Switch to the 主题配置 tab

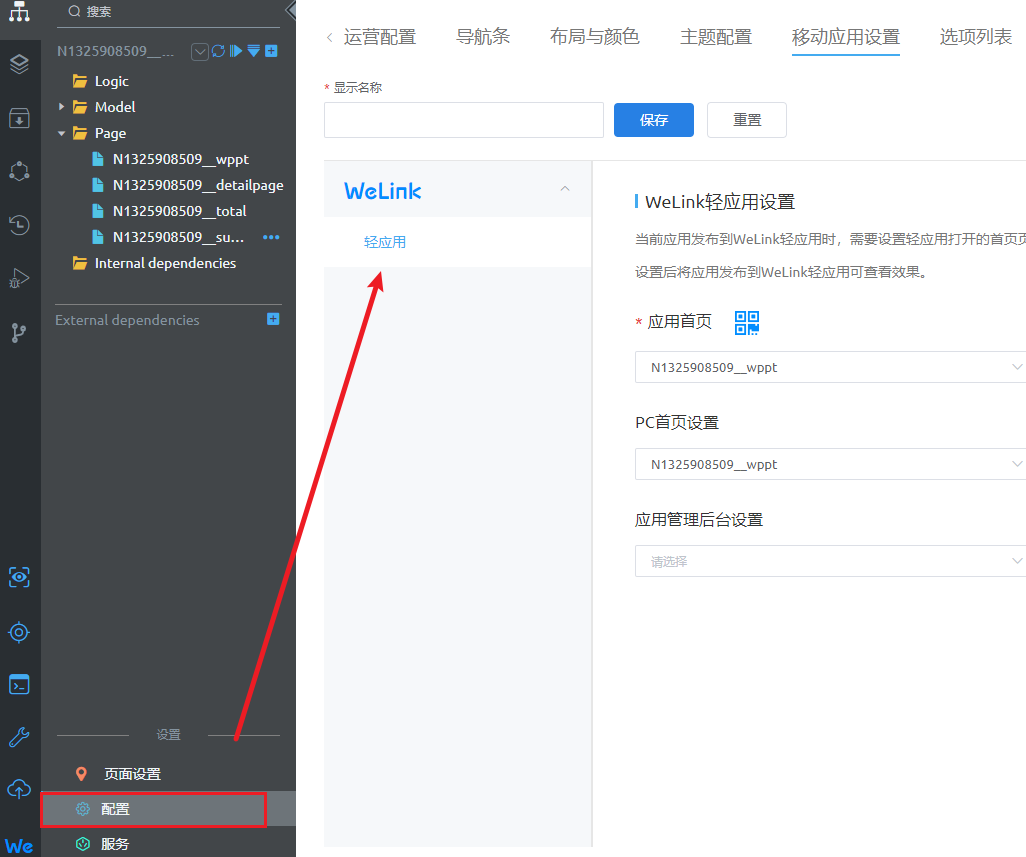715,34
